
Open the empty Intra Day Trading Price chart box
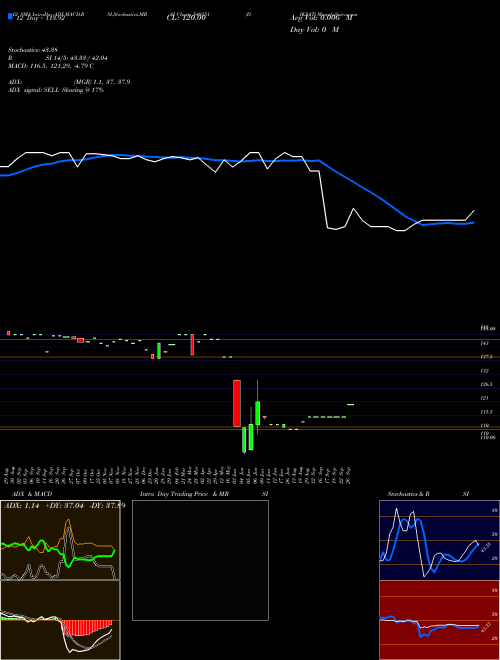(200, 560)
